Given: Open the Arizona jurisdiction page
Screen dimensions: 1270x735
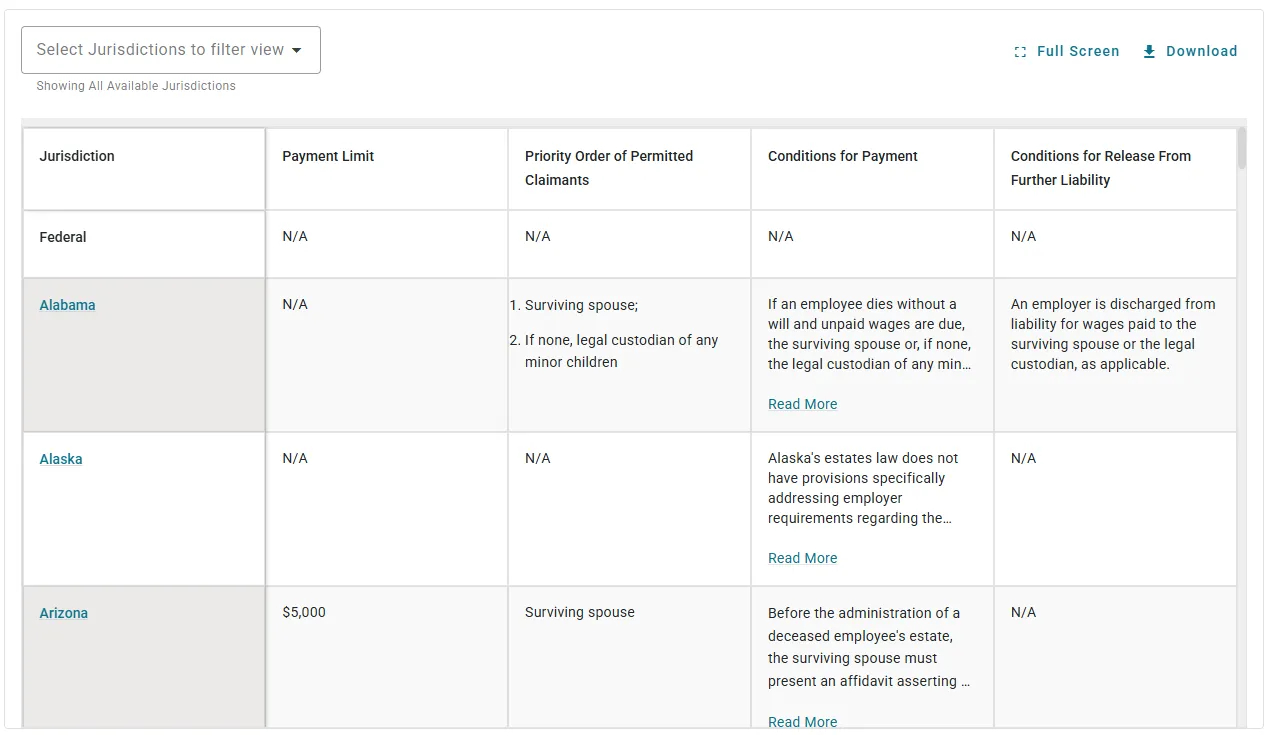Looking at the screenshot, I should pos(63,613).
